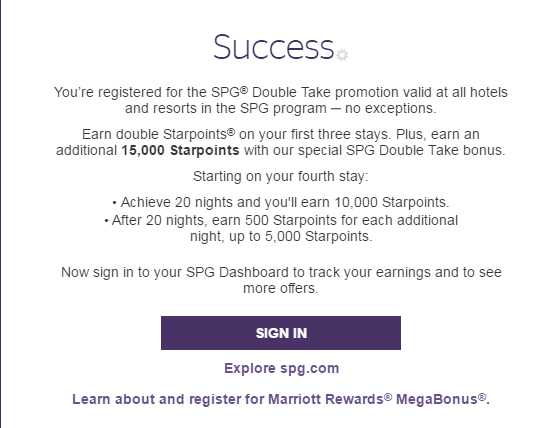Click the bullet dot before "Achieve 20 nights"
Screen dimensions: 554x428
point(114,203)
